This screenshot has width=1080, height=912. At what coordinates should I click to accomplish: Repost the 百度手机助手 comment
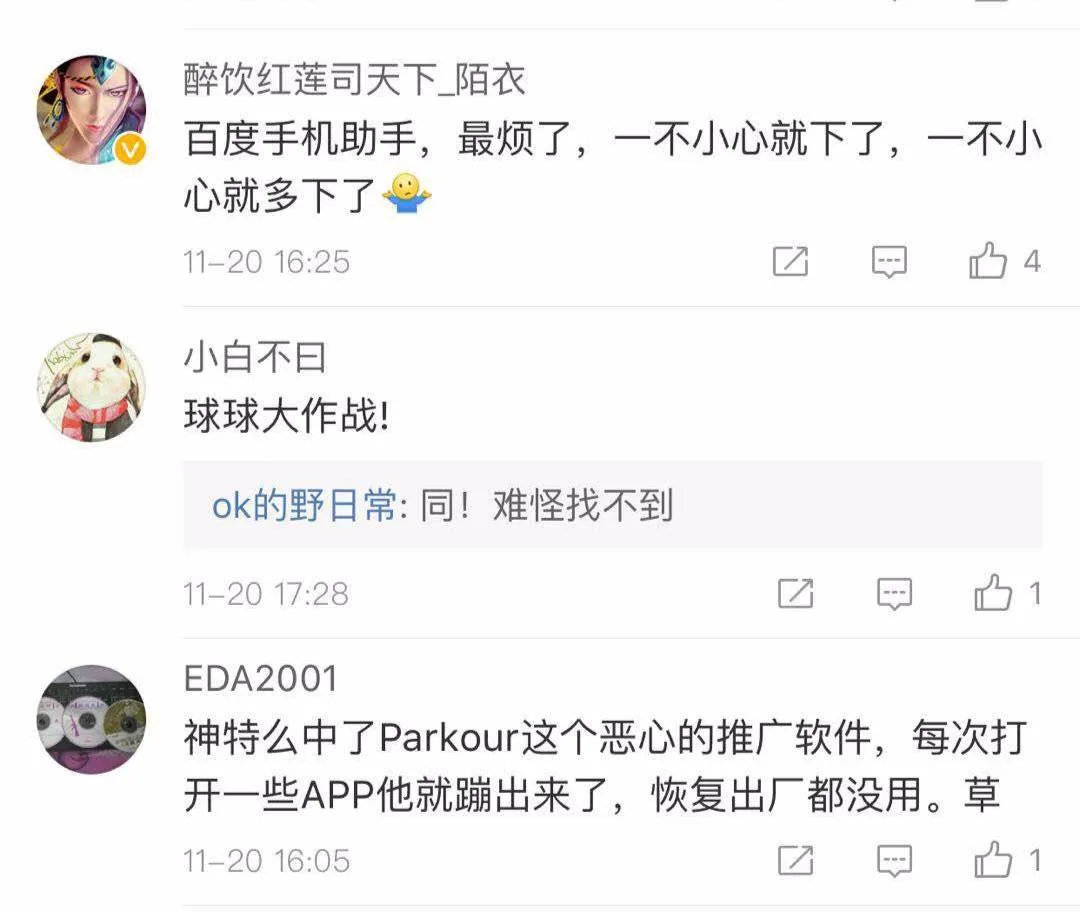(x=790, y=261)
